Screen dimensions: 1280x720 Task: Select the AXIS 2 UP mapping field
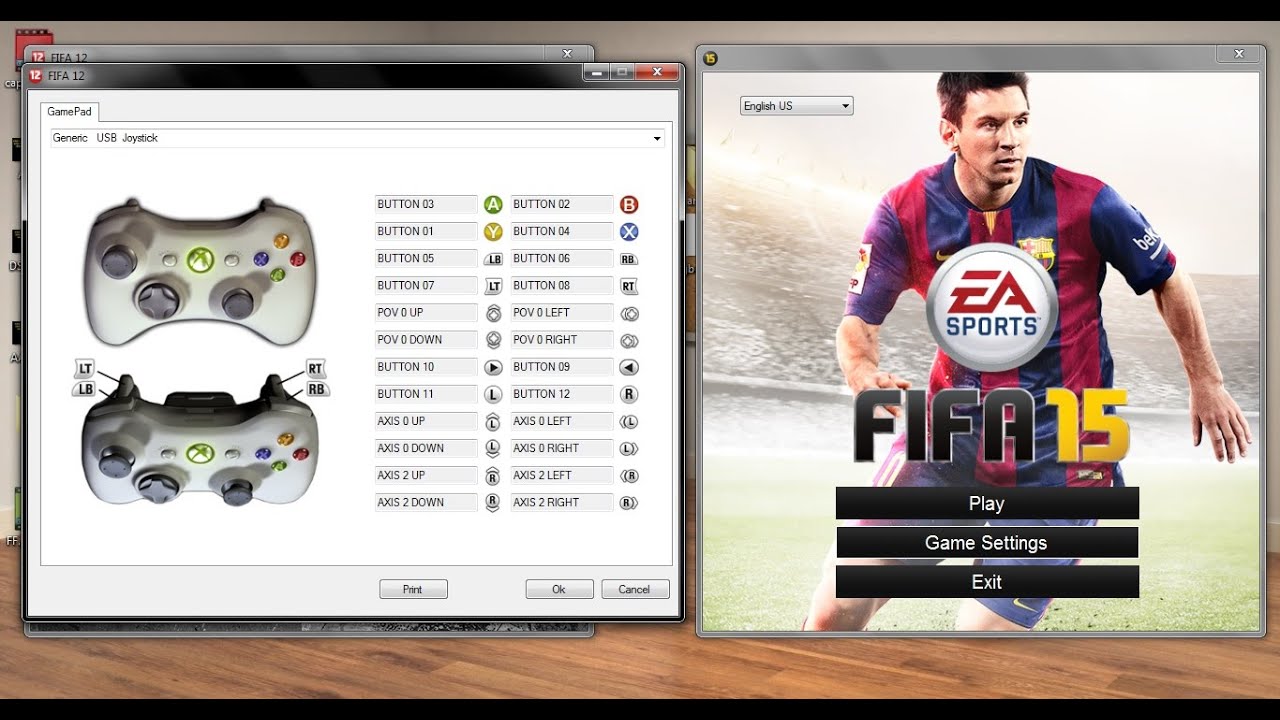pyautogui.click(x=426, y=475)
